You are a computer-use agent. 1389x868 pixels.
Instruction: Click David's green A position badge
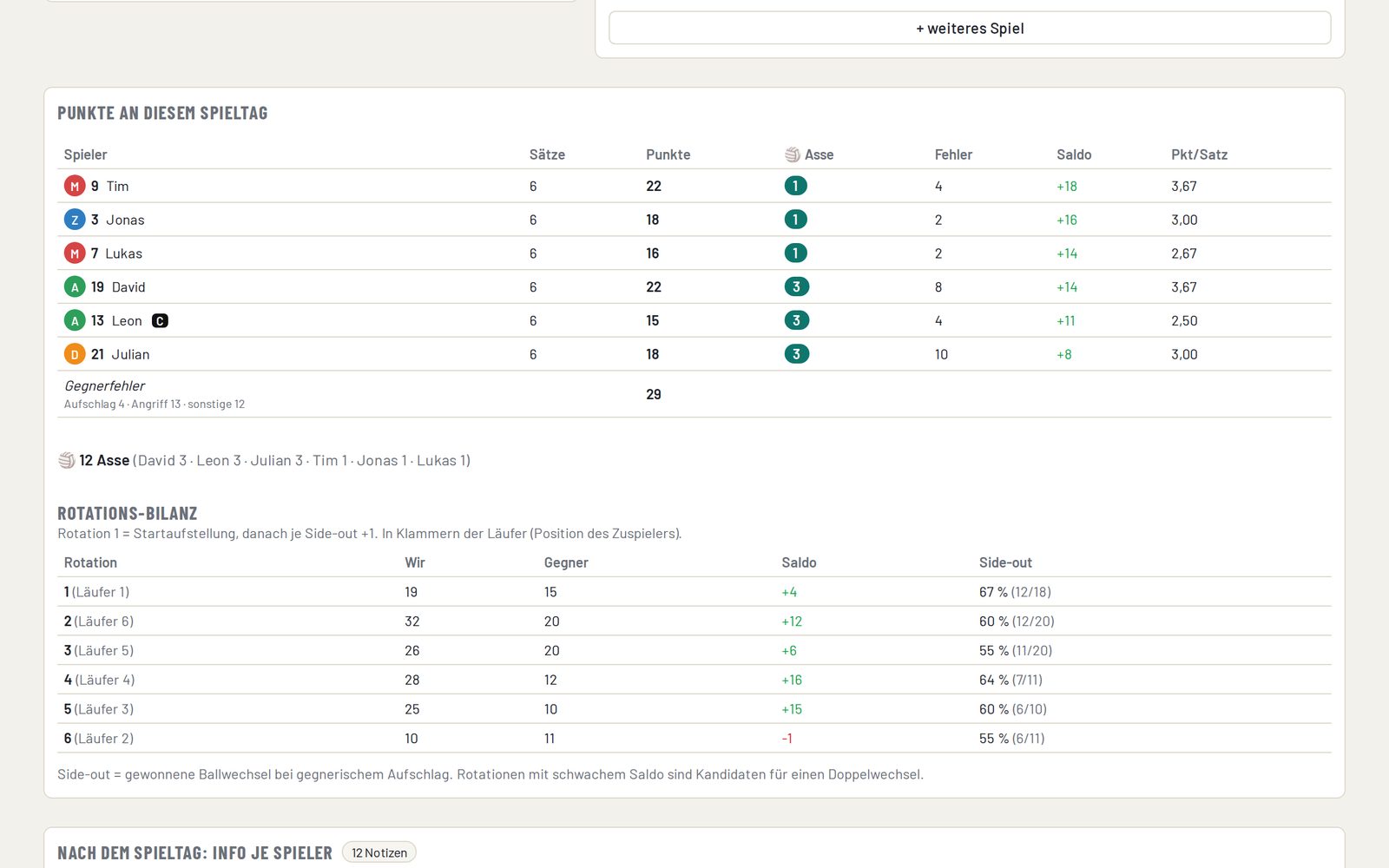click(x=75, y=287)
